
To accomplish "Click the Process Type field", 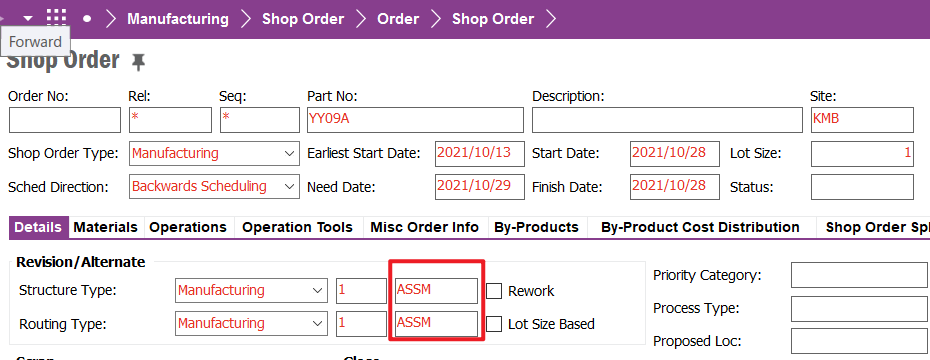I will point(859,308).
